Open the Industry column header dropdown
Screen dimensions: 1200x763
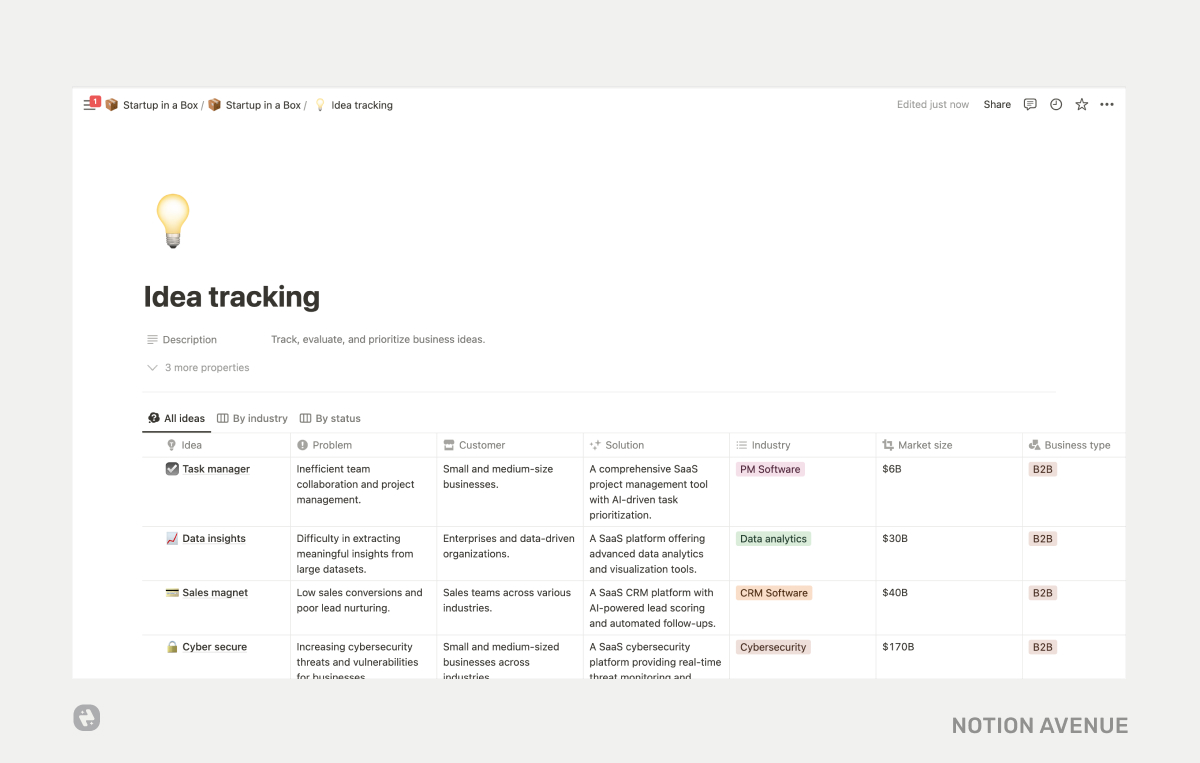766,445
